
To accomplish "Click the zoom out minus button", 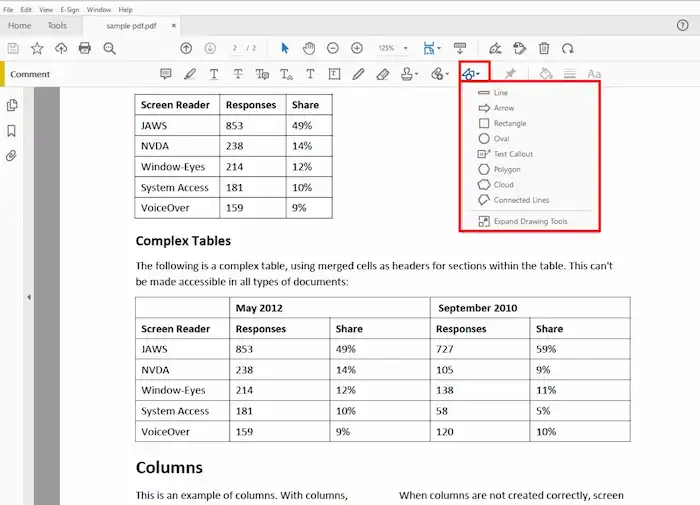I will point(332,48).
